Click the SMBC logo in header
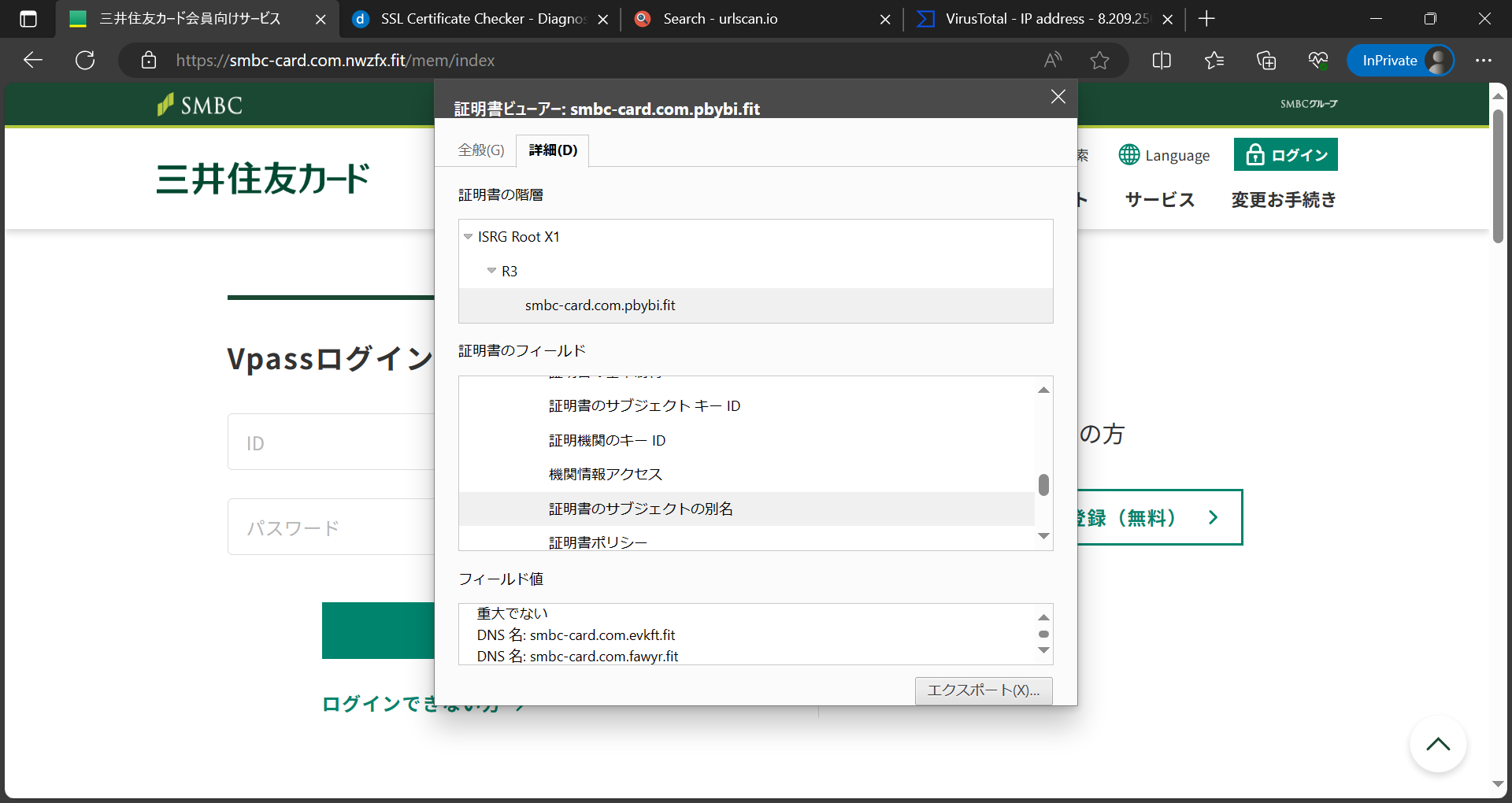Screen dimensions: 1512x803 (200, 105)
